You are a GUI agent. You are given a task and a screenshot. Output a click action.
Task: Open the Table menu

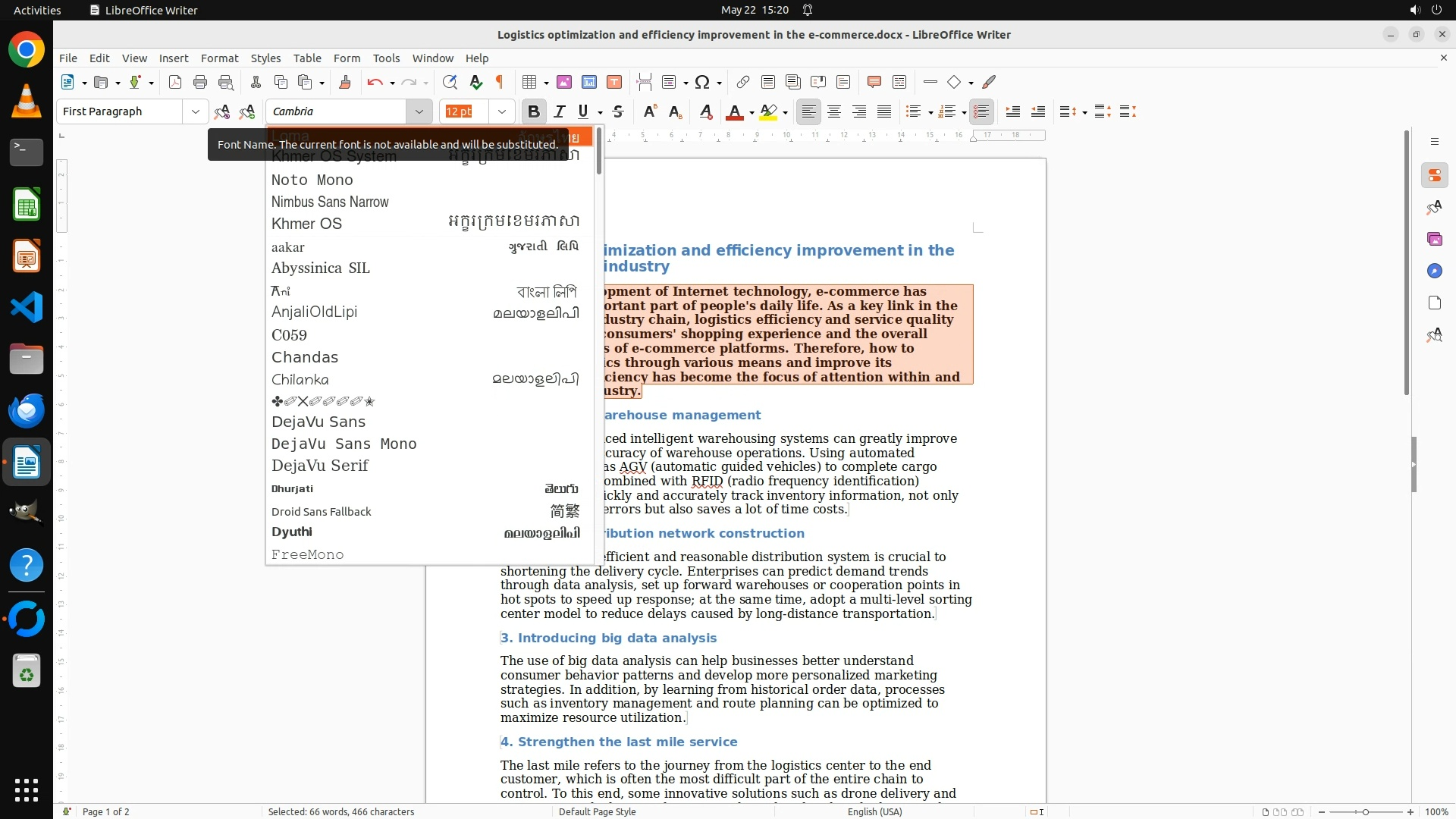coord(306,58)
